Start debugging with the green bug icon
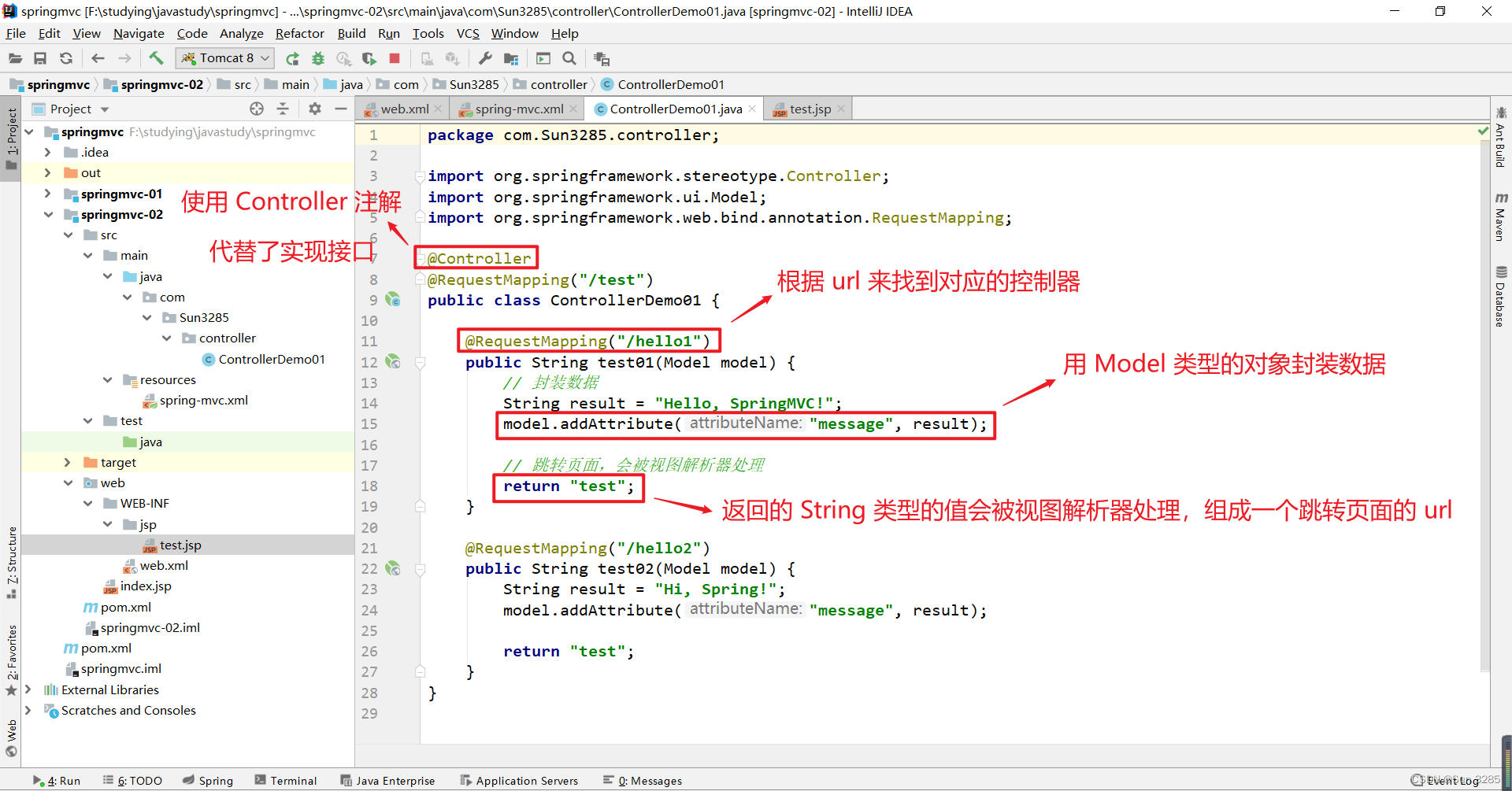Viewport: 1512px width, 791px height. pos(318,58)
